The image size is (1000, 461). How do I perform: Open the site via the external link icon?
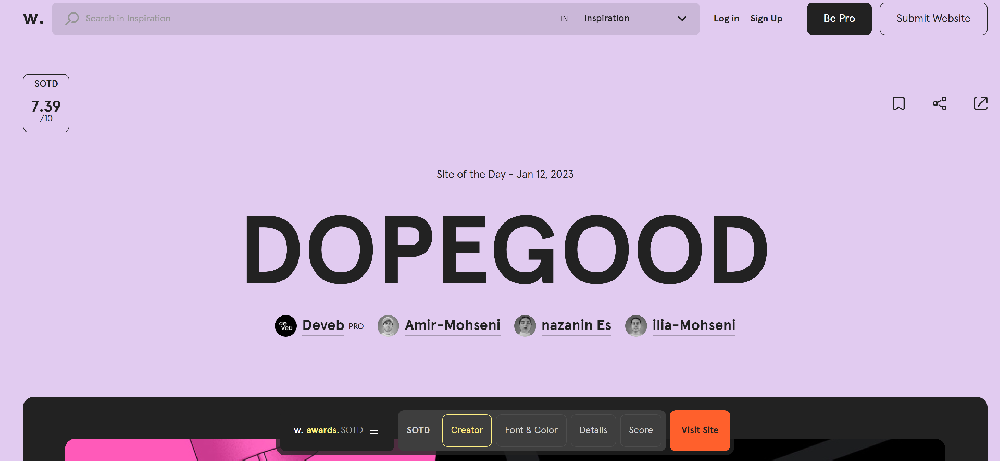(x=981, y=103)
